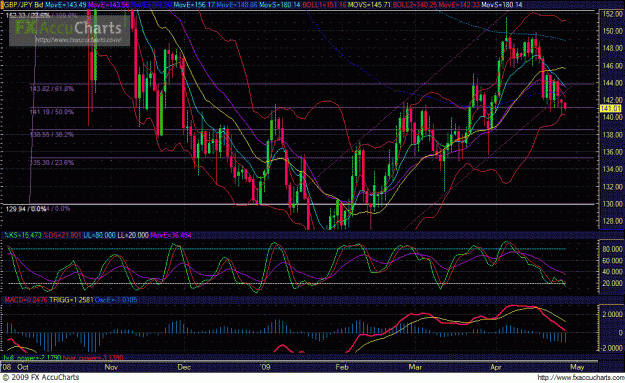625x383 pixels.
Task: Click the yellow '141.01' current price tag
Action: [610, 108]
